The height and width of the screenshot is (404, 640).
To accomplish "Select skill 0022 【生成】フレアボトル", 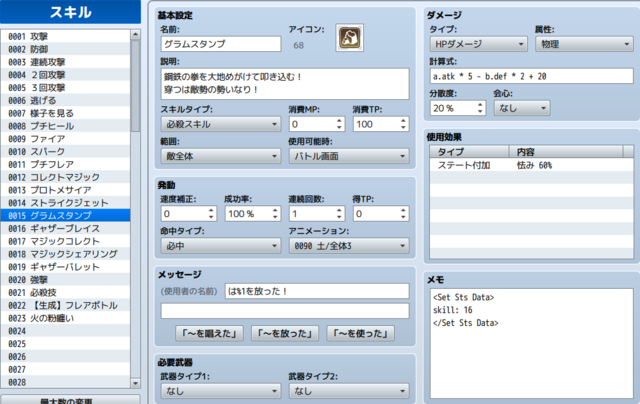I will pyautogui.click(x=65, y=305).
